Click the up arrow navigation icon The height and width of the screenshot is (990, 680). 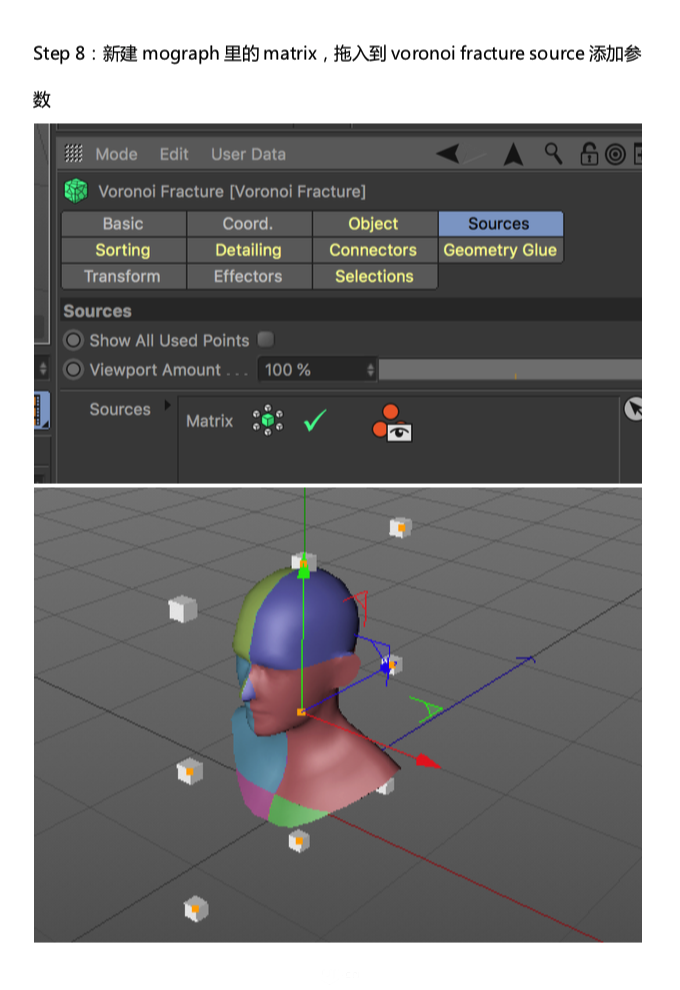(x=513, y=153)
